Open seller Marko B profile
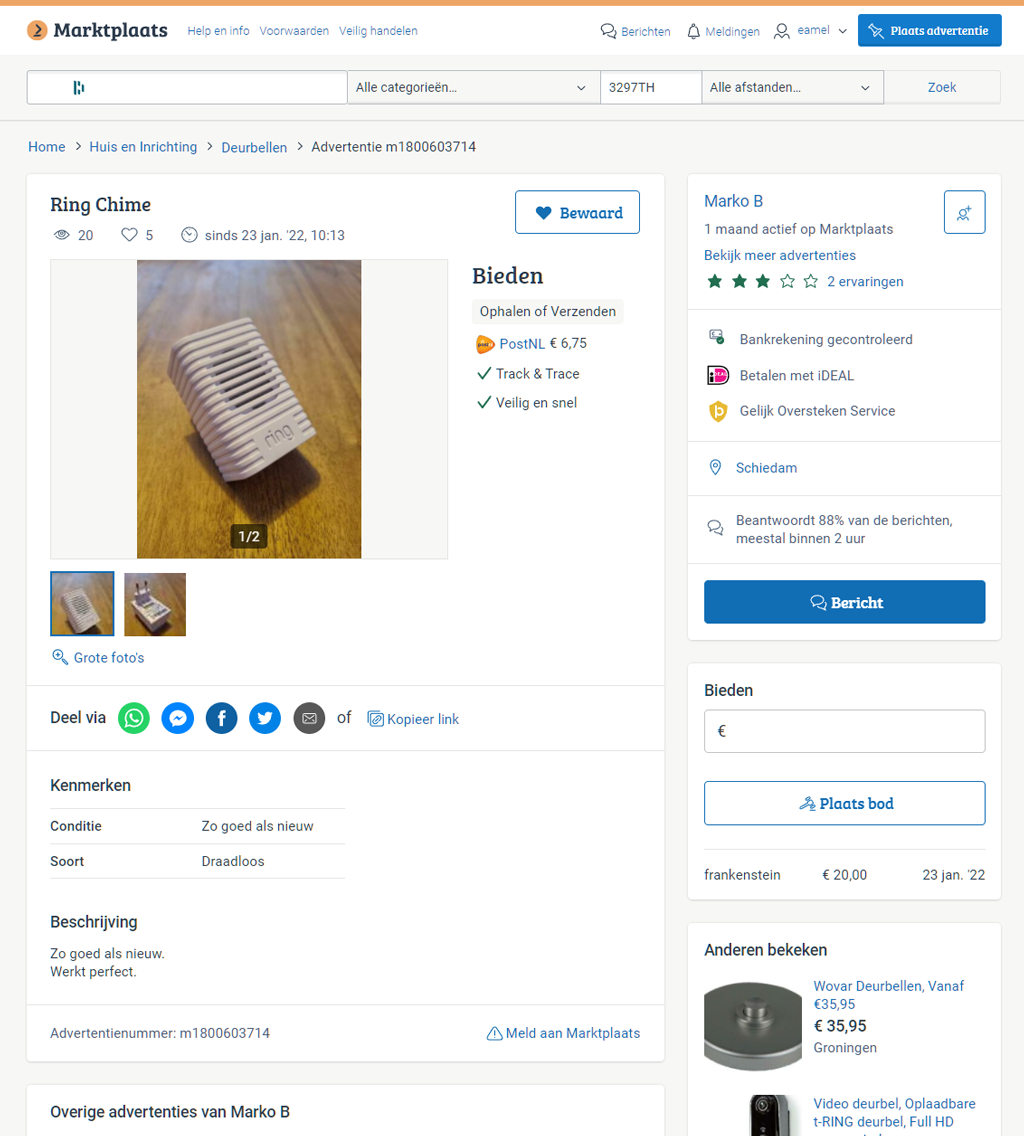1024x1136 pixels. click(x=733, y=201)
